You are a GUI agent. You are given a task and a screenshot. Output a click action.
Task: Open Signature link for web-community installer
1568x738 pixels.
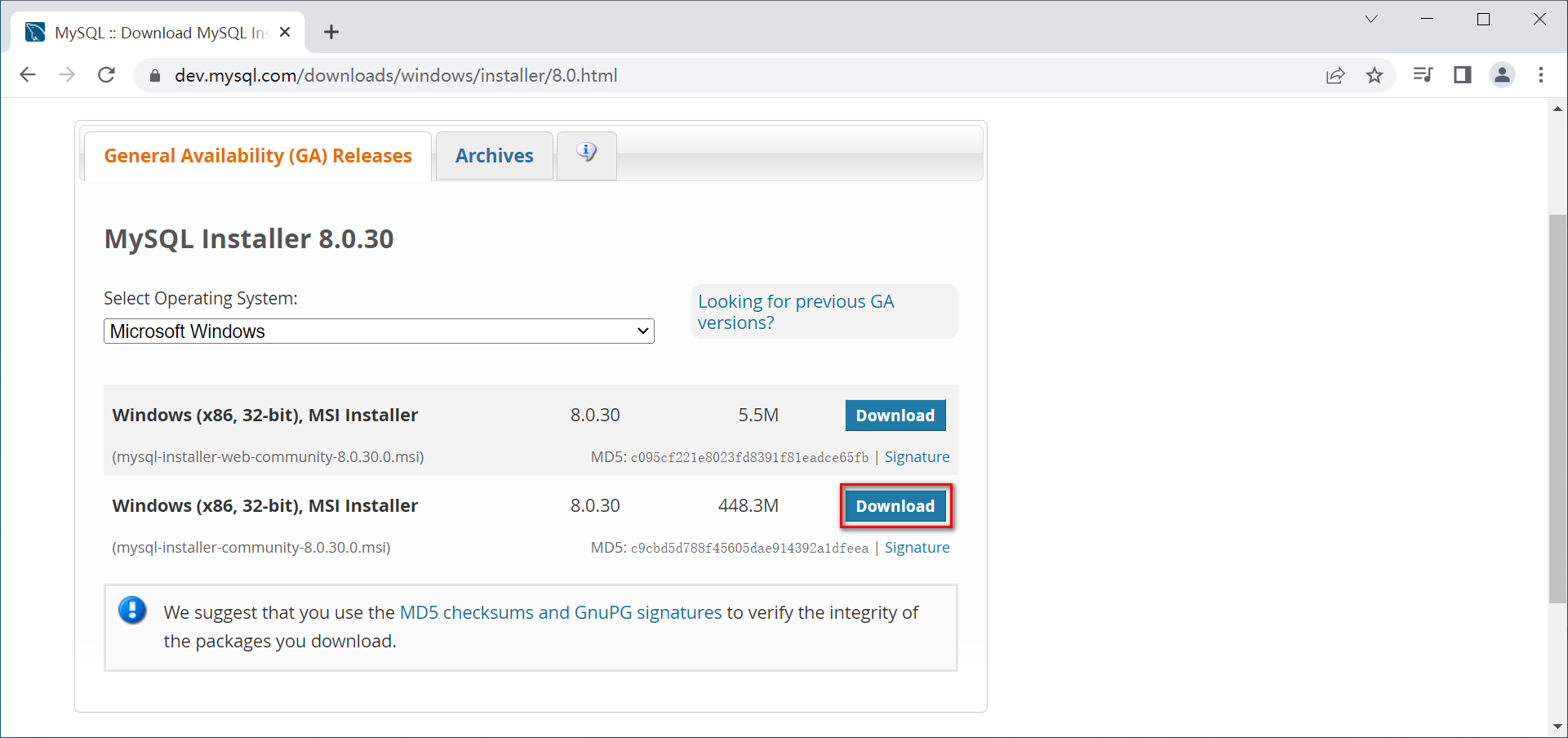[x=917, y=457]
